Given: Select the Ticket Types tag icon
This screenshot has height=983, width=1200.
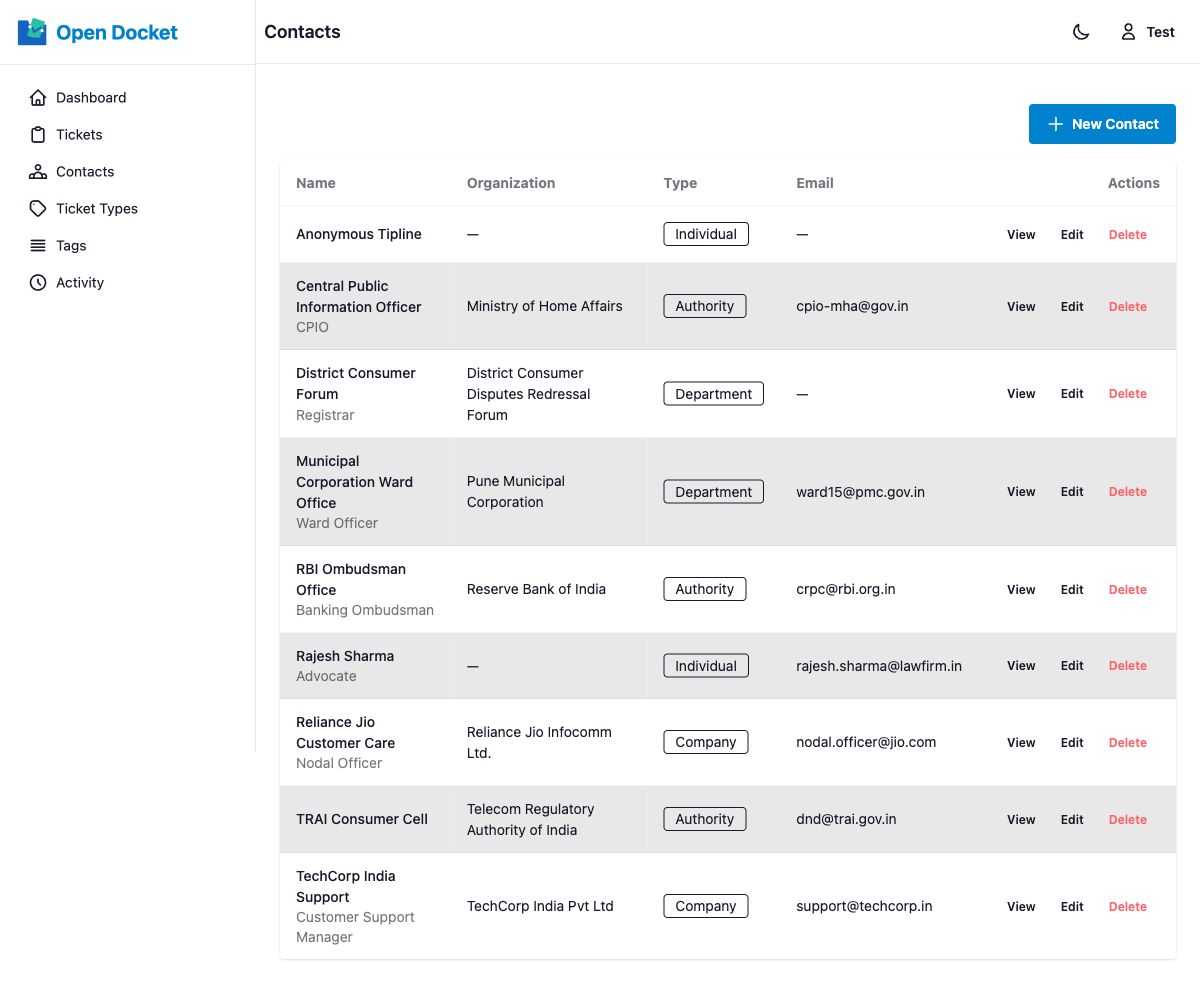Looking at the screenshot, I should (38, 208).
